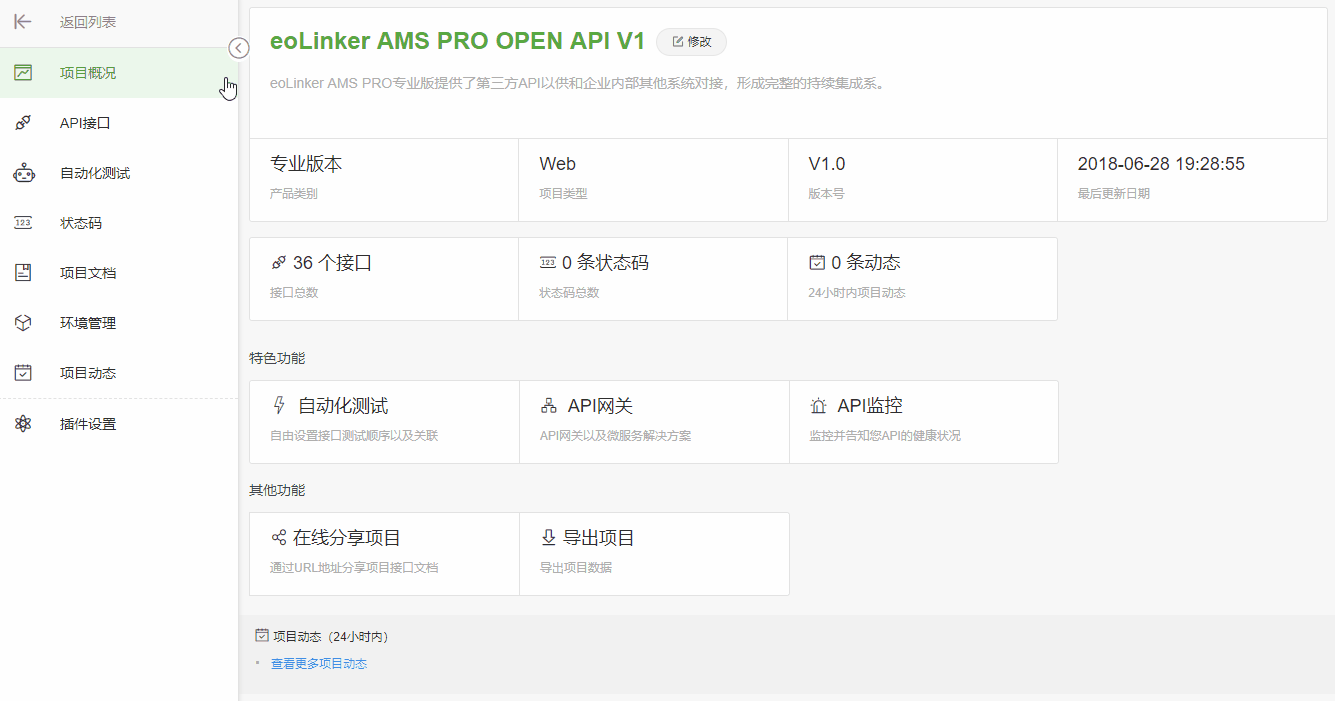
Task: Follow the 查看更多项目动态 link
Action: tap(319, 664)
